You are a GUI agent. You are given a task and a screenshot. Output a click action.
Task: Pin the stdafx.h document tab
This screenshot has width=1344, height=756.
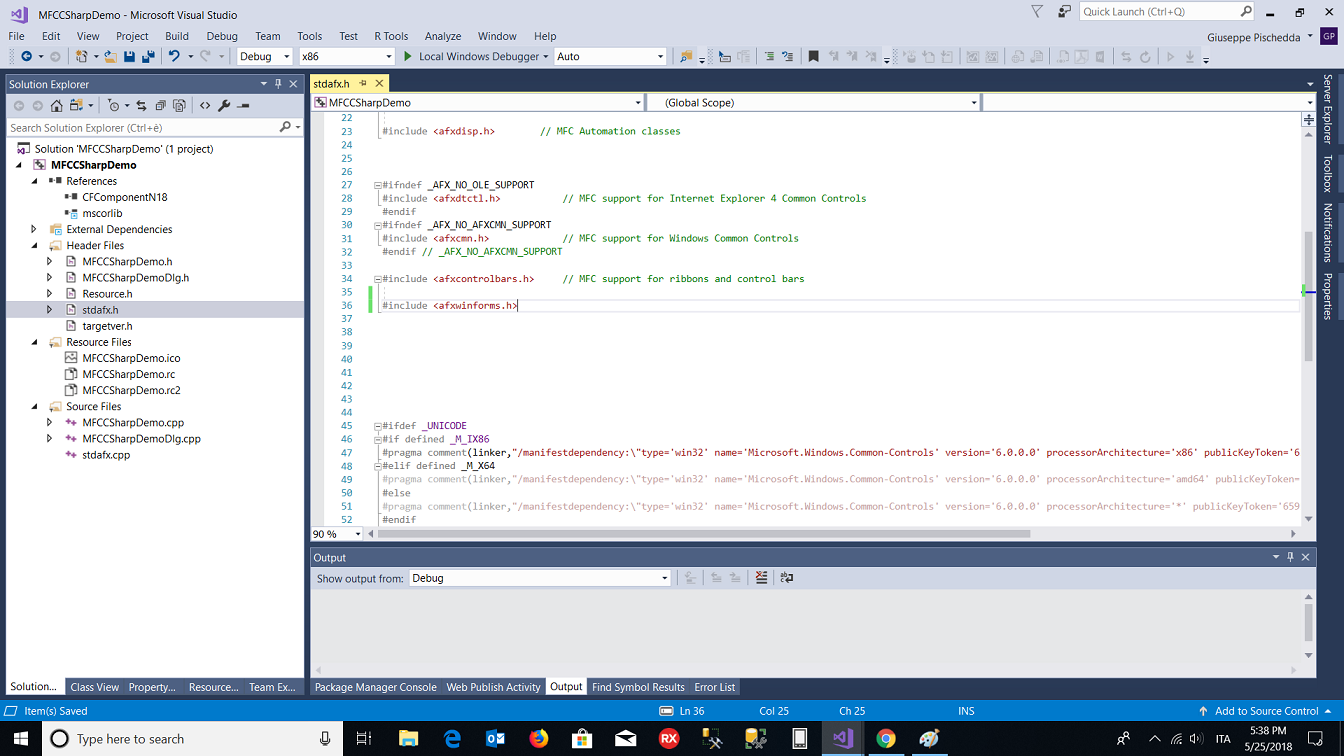pyautogui.click(x=363, y=84)
